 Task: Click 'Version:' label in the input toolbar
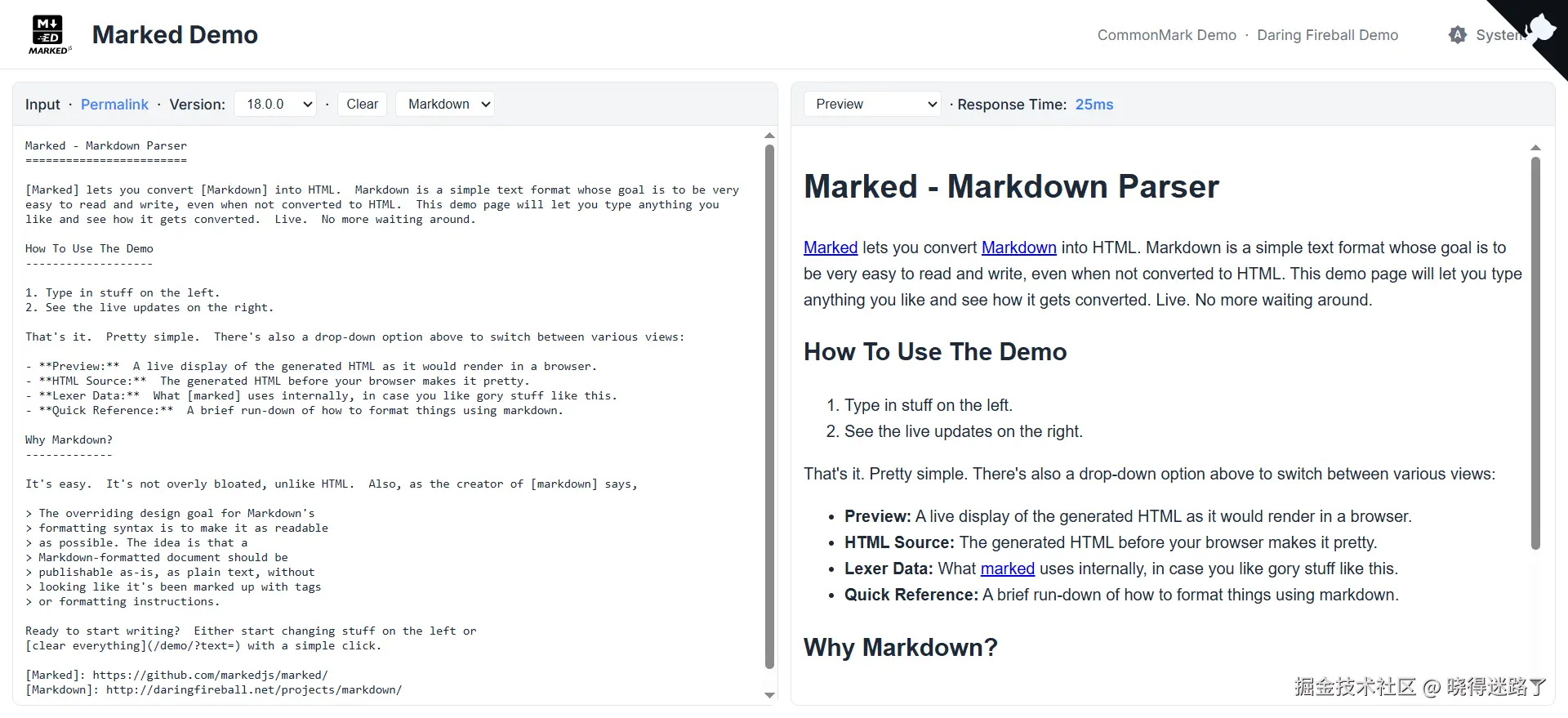coord(197,105)
